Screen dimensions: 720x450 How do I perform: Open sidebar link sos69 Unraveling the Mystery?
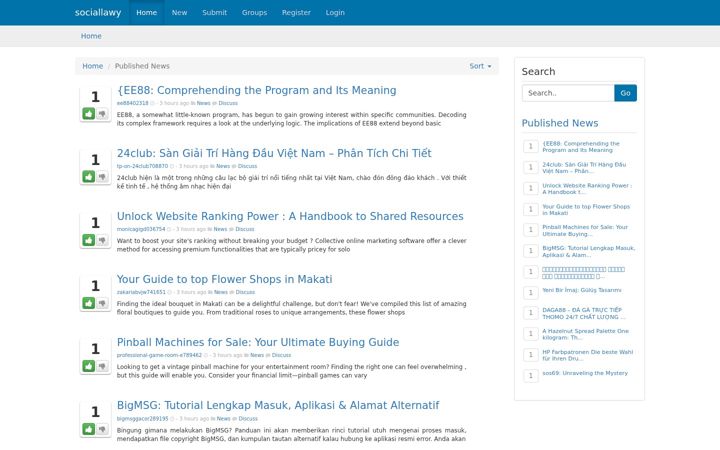[x=585, y=373]
